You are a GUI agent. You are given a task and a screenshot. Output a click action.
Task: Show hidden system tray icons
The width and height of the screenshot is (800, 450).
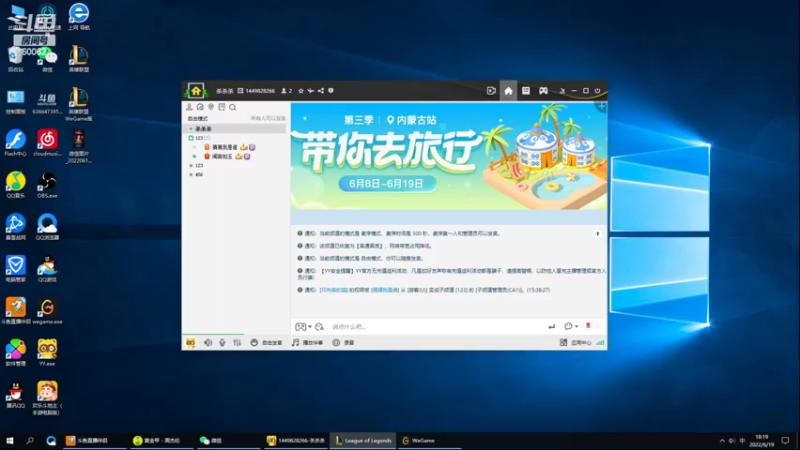click(722, 441)
